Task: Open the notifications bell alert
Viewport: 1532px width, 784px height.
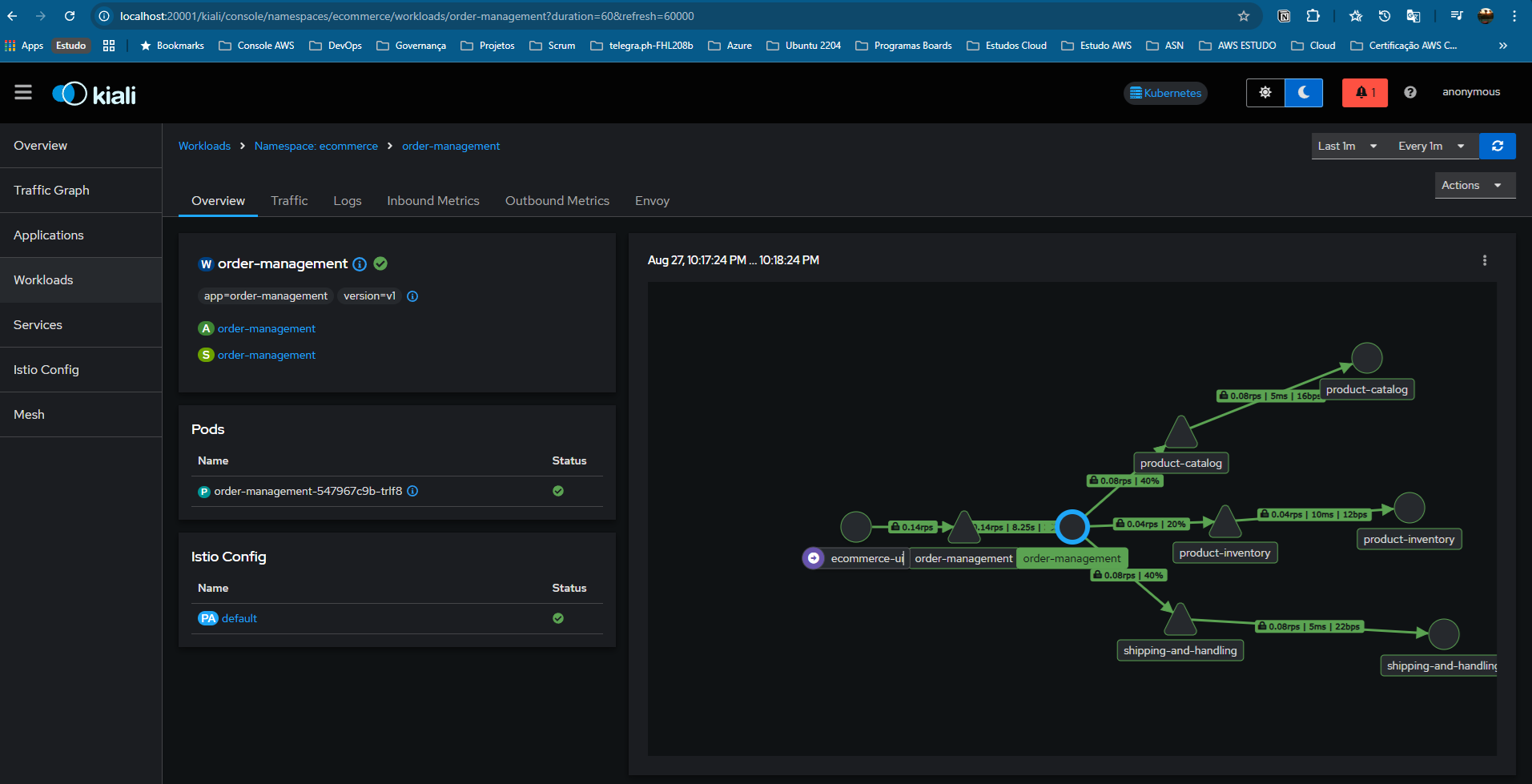Action: coord(1365,93)
